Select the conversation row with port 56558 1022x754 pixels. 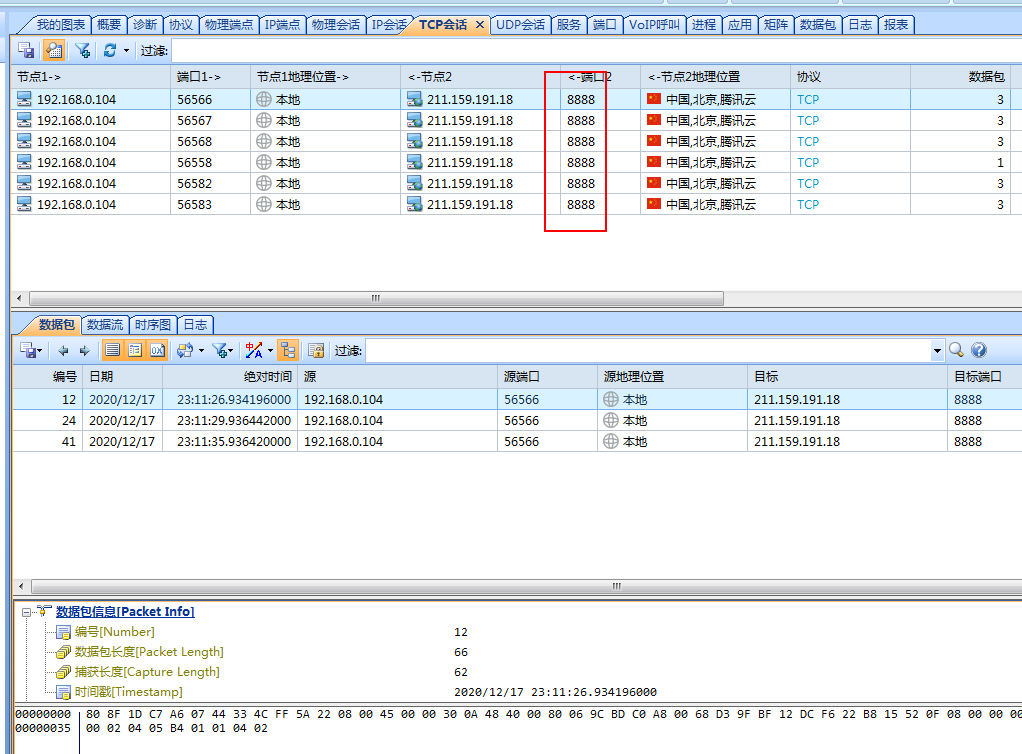pyautogui.click(x=512, y=162)
